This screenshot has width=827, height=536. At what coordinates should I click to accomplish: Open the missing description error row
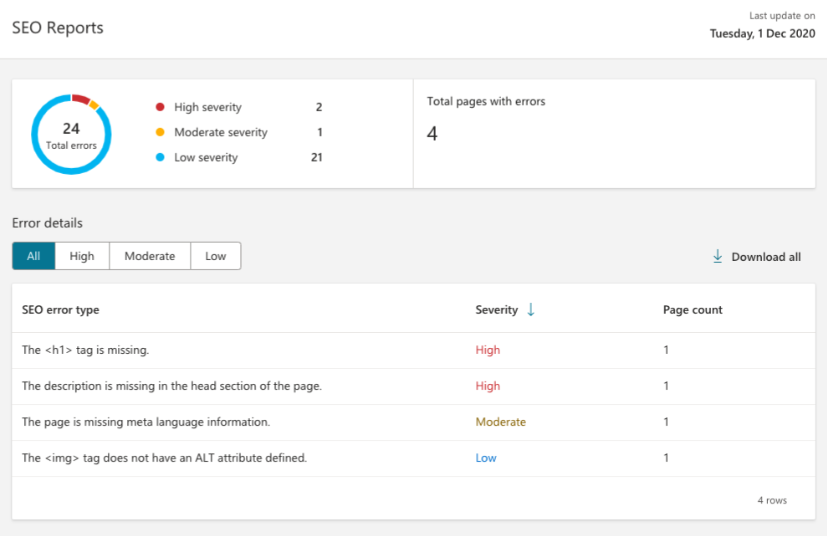coord(171,386)
